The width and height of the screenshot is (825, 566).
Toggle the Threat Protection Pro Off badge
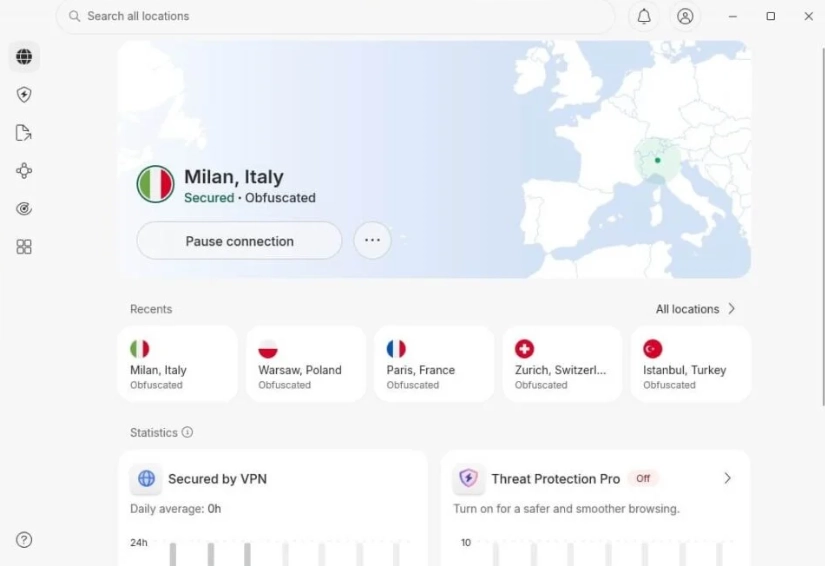pos(643,479)
